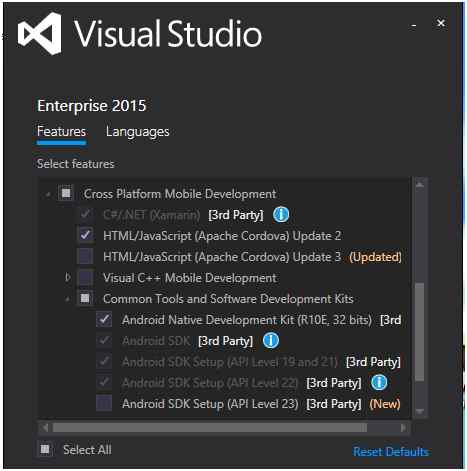Toggle the Android SDK [3rd Party] checkbox

pos(104,340)
